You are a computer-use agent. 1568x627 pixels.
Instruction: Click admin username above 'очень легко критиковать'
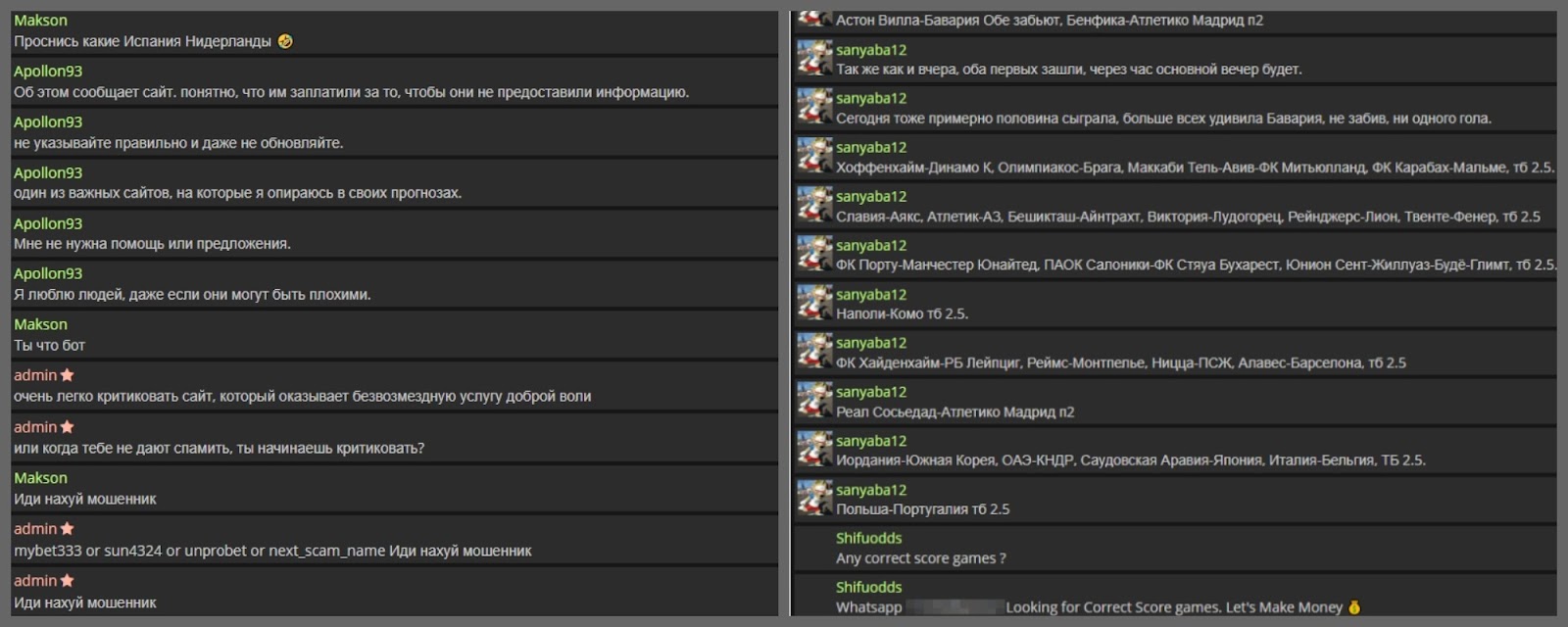[35, 375]
